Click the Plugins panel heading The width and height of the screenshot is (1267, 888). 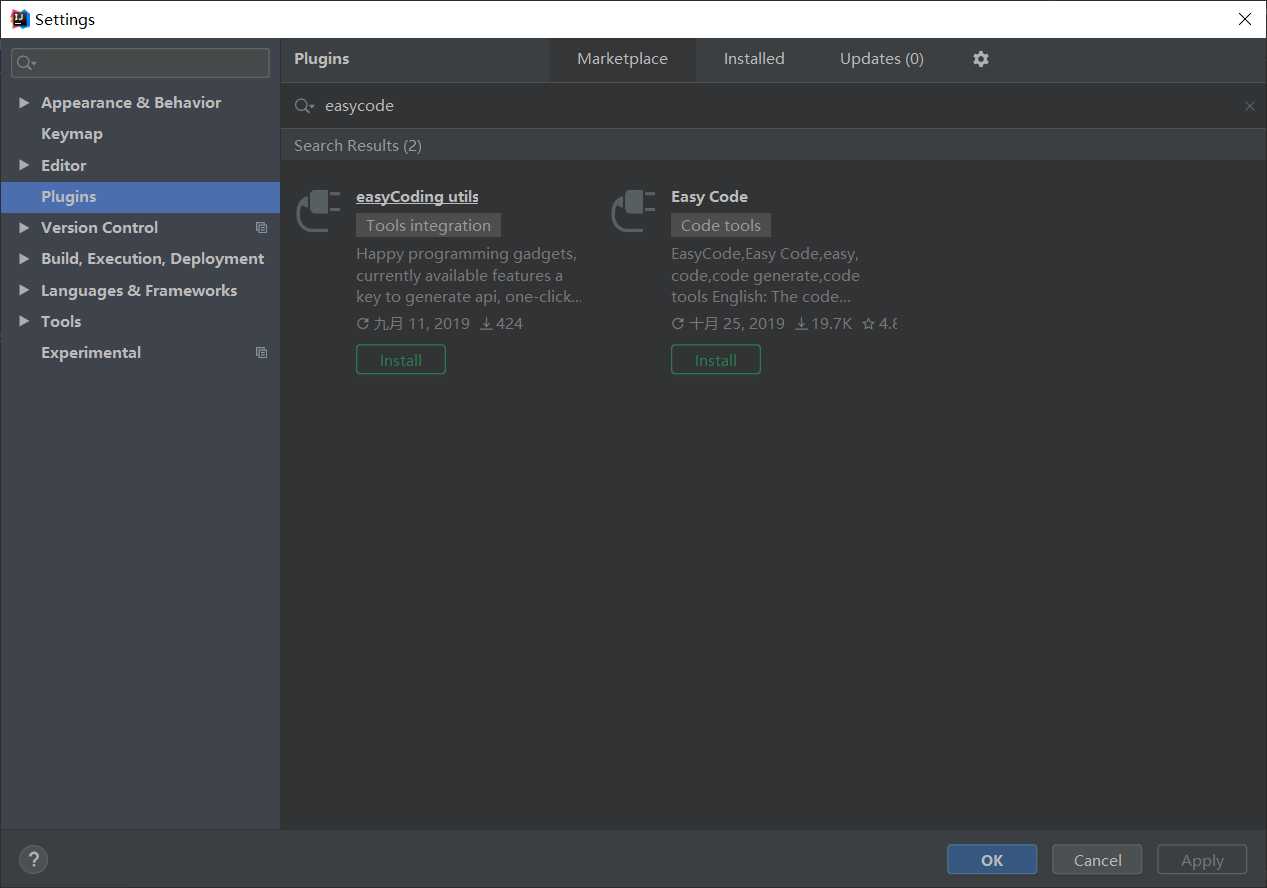pos(322,59)
